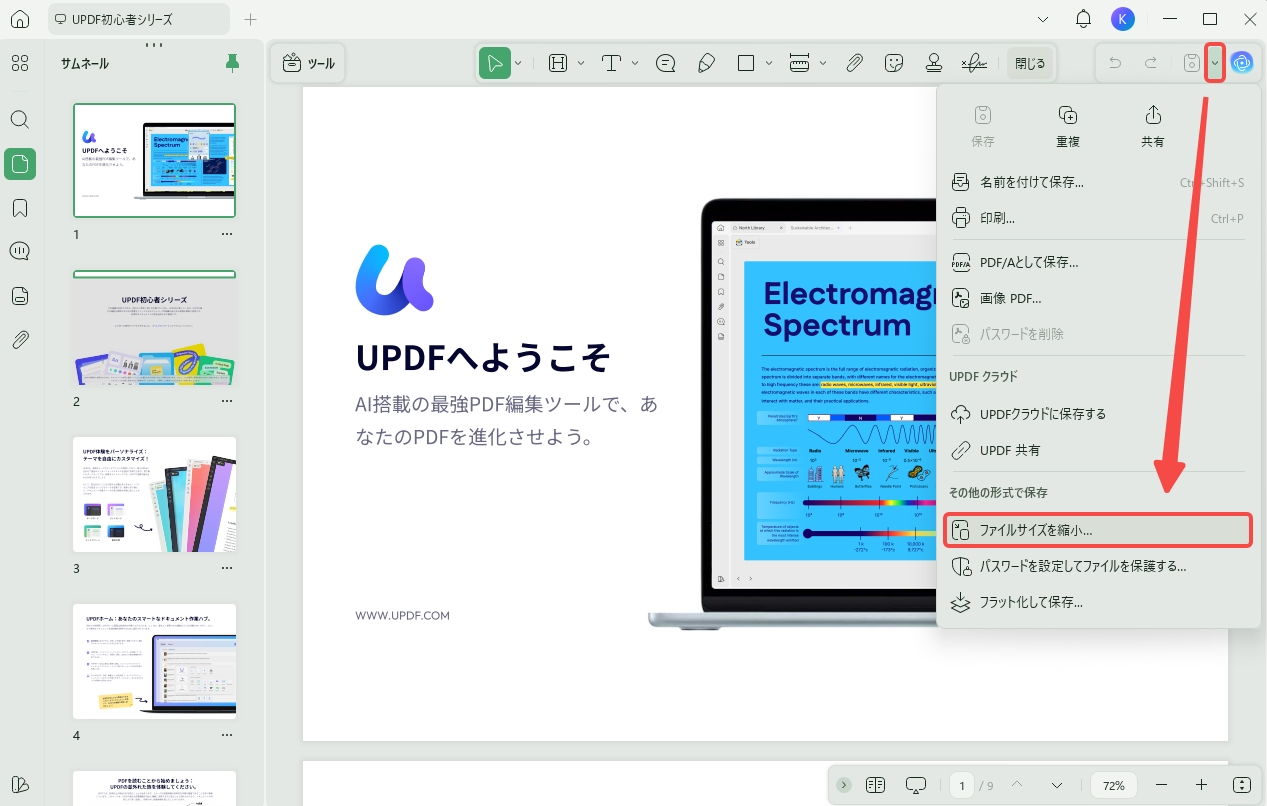Select UPDFクラウドに保存する menu entry
Image resolution: width=1267 pixels, height=806 pixels.
pyautogui.click(x=1098, y=414)
